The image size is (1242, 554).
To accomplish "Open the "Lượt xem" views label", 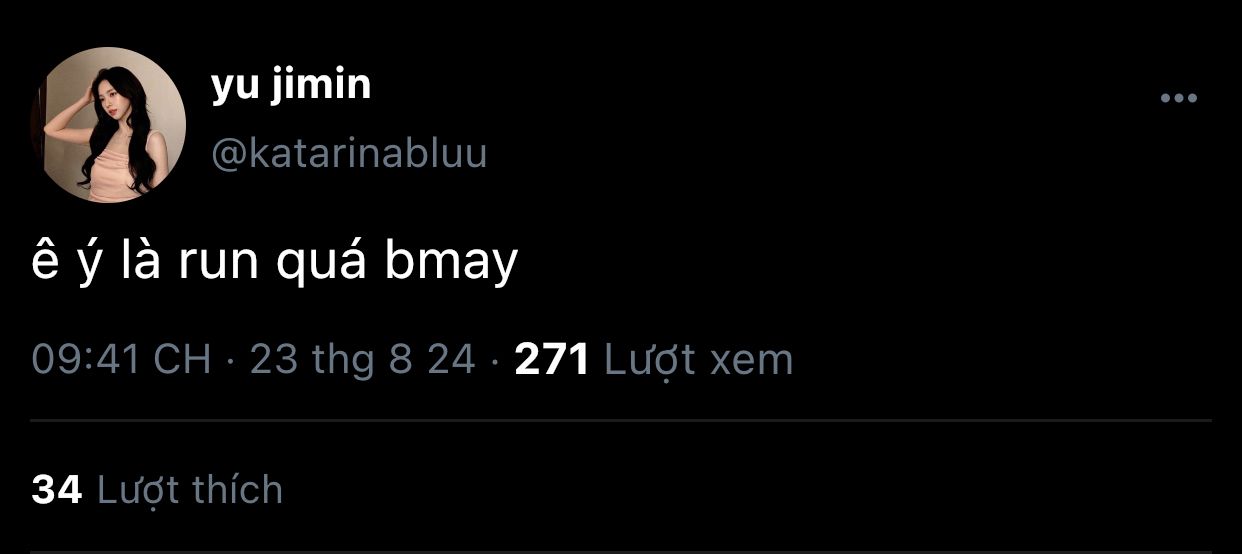I will [699, 360].
